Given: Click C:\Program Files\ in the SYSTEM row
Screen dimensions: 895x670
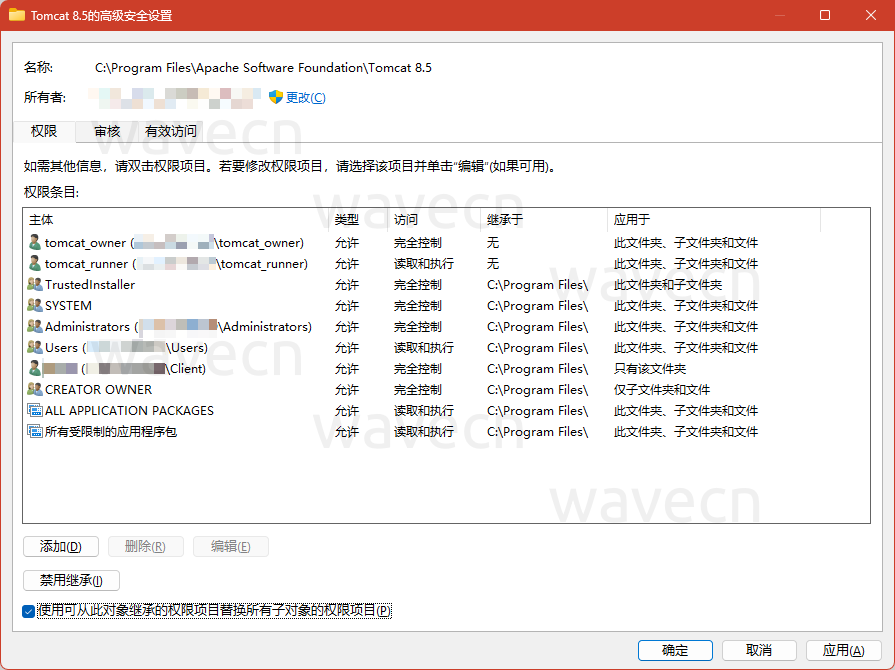Looking at the screenshot, I should pos(537,306).
